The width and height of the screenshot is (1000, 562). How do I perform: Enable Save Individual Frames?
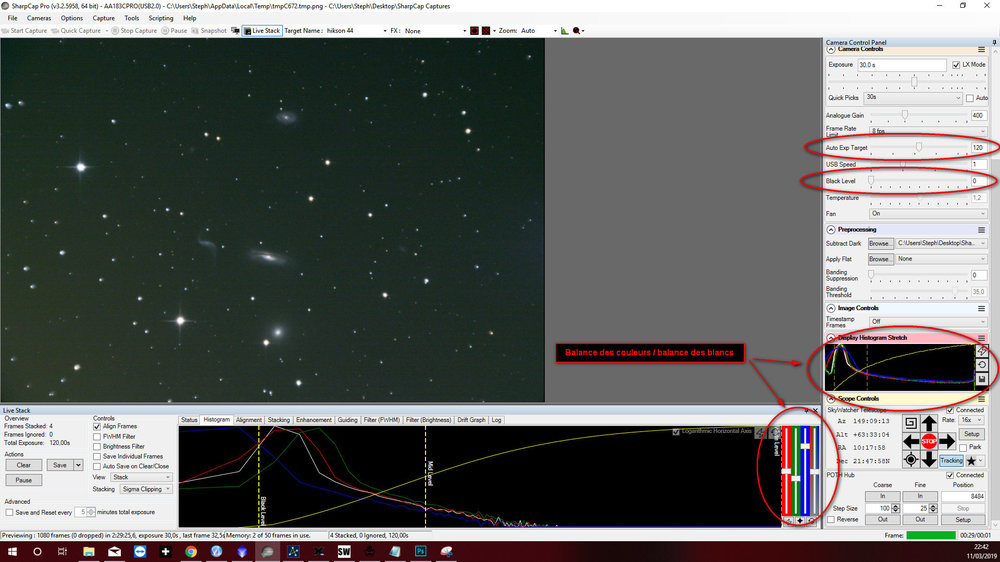click(97, 456)
